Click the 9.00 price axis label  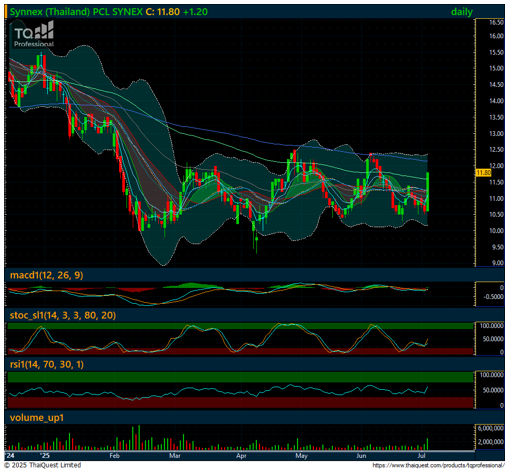click(498, 263)
